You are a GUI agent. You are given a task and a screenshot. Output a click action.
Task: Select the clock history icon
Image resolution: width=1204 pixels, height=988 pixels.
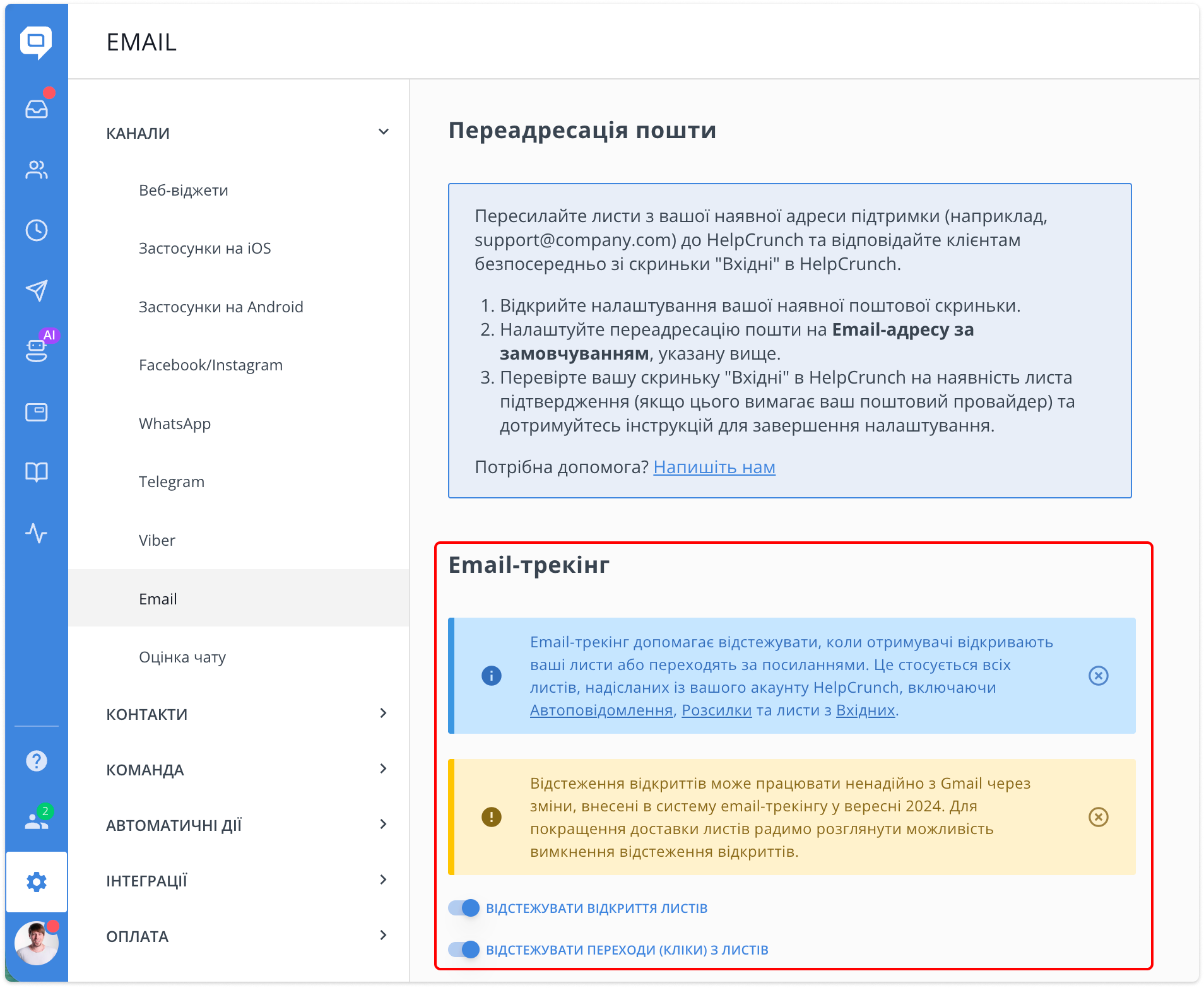click(37, 230)
